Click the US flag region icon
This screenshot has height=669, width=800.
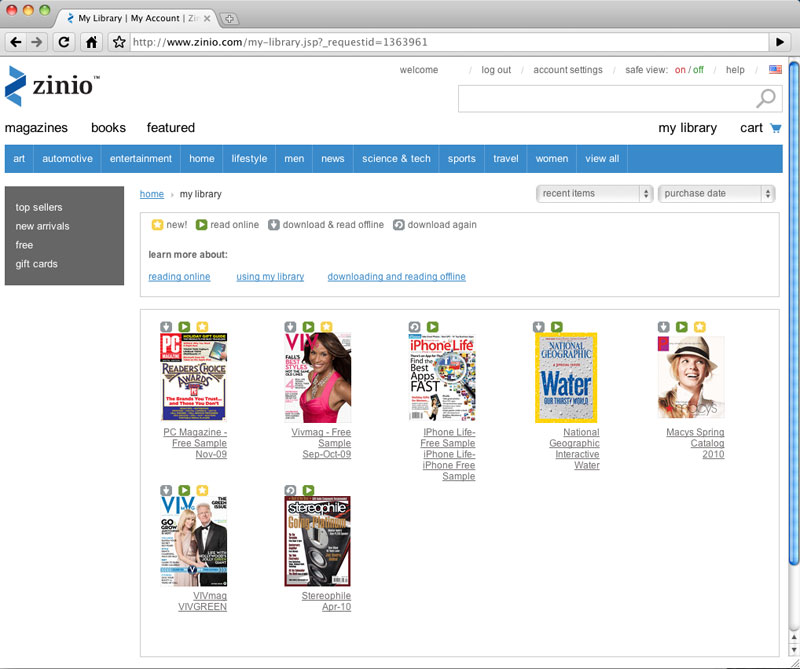(x=775, y=69)
